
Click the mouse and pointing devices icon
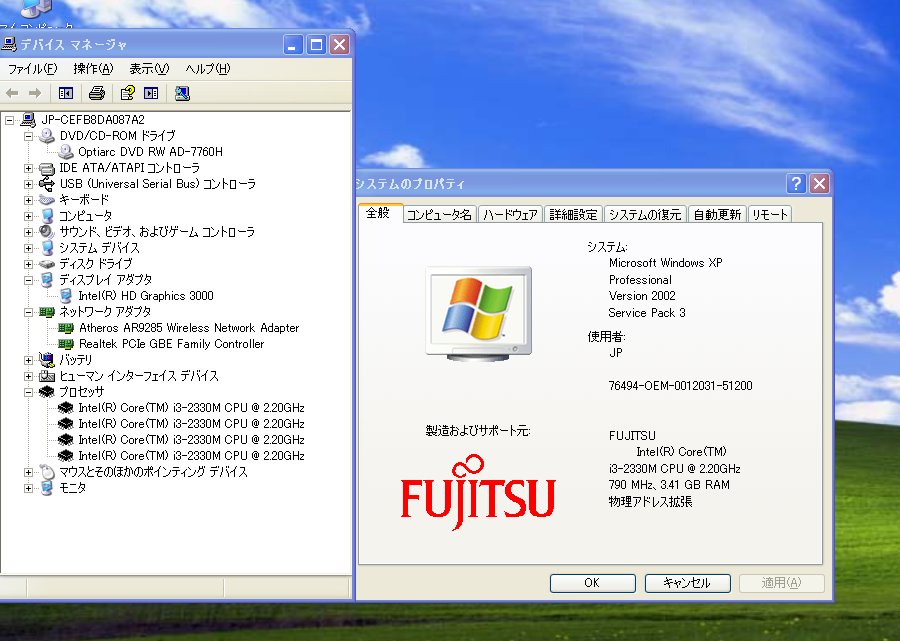point(46,472)
